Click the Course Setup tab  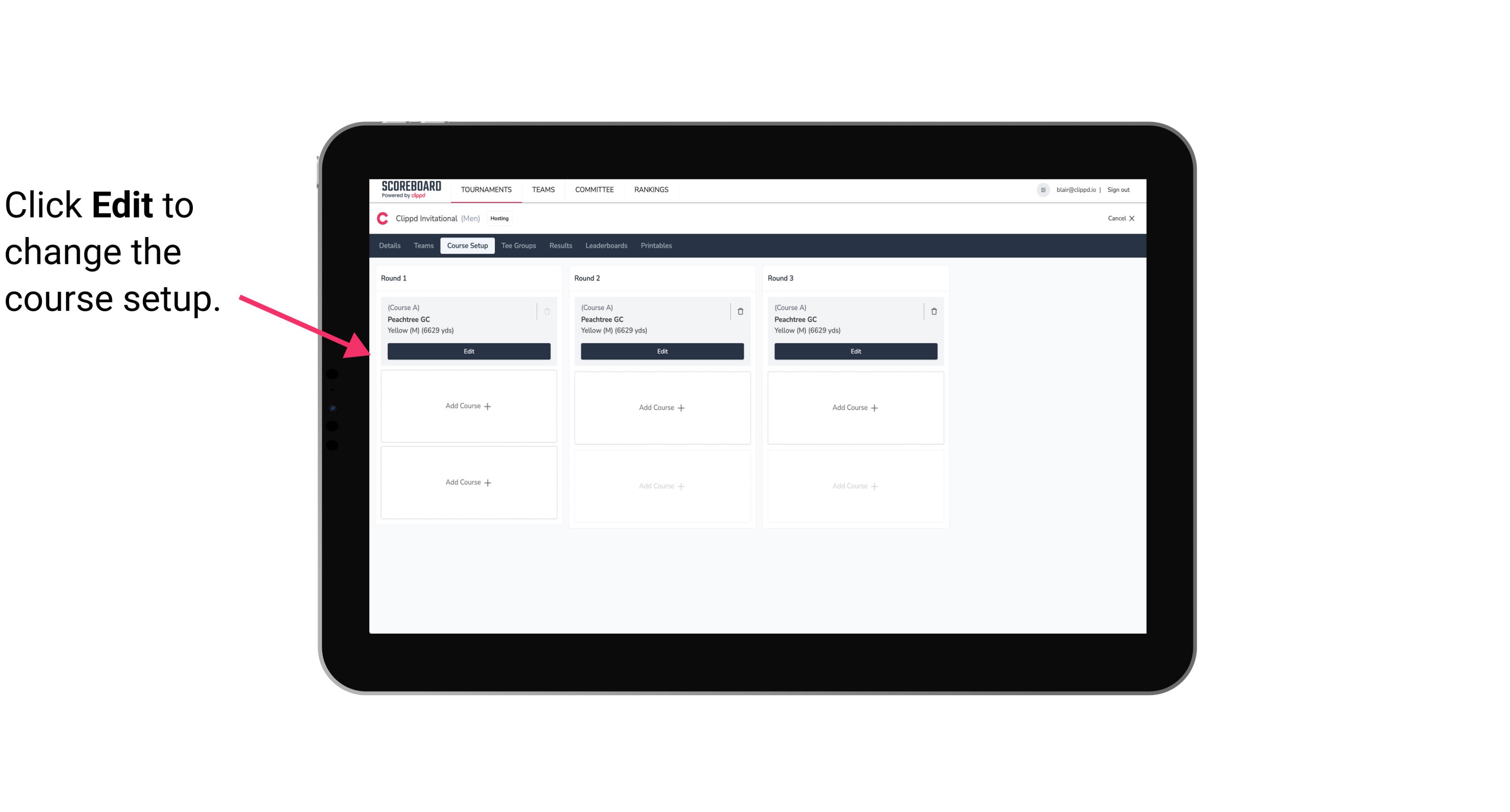(466, 245)
